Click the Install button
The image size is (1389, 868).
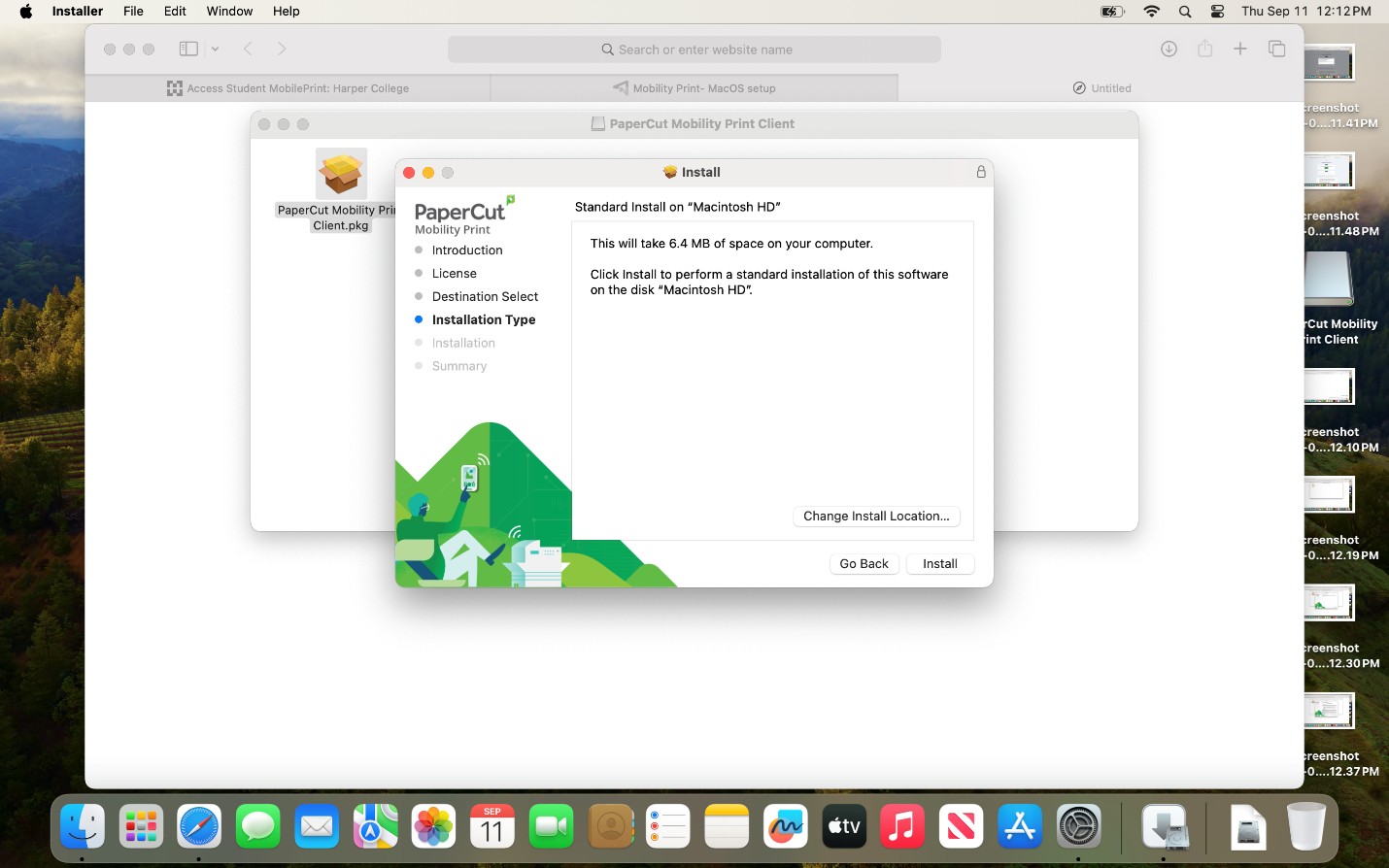[x=938, y=563]
